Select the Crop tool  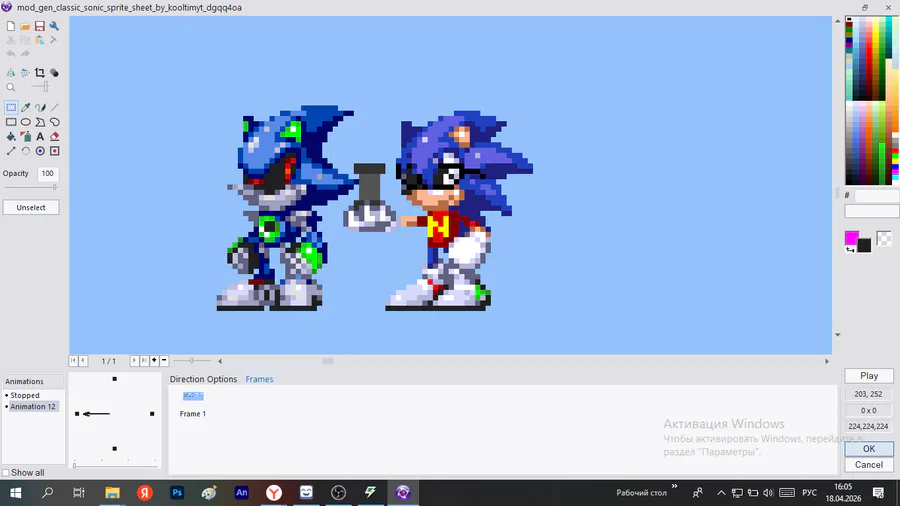(x=40, y=73)
